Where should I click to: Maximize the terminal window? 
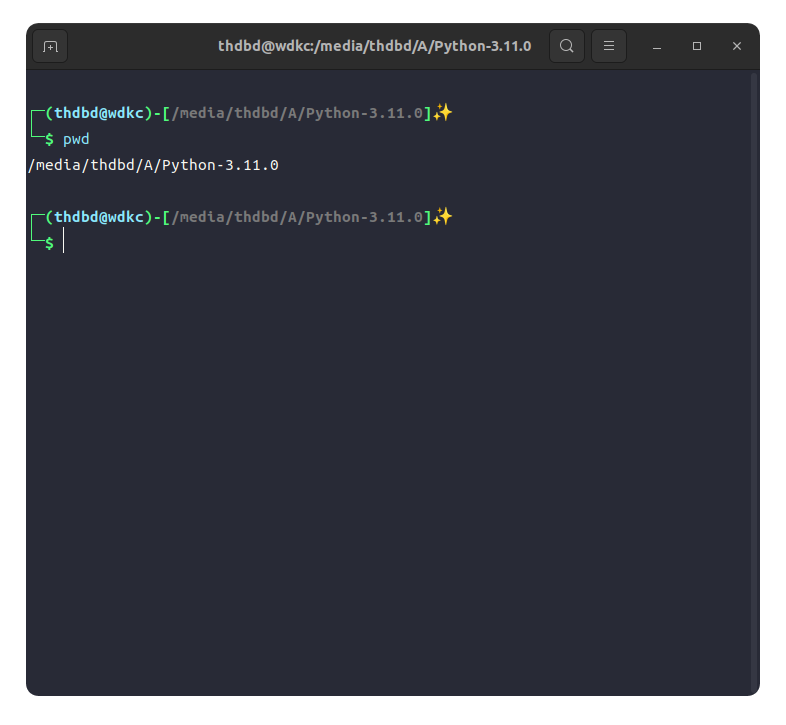(x=697, y=46)
